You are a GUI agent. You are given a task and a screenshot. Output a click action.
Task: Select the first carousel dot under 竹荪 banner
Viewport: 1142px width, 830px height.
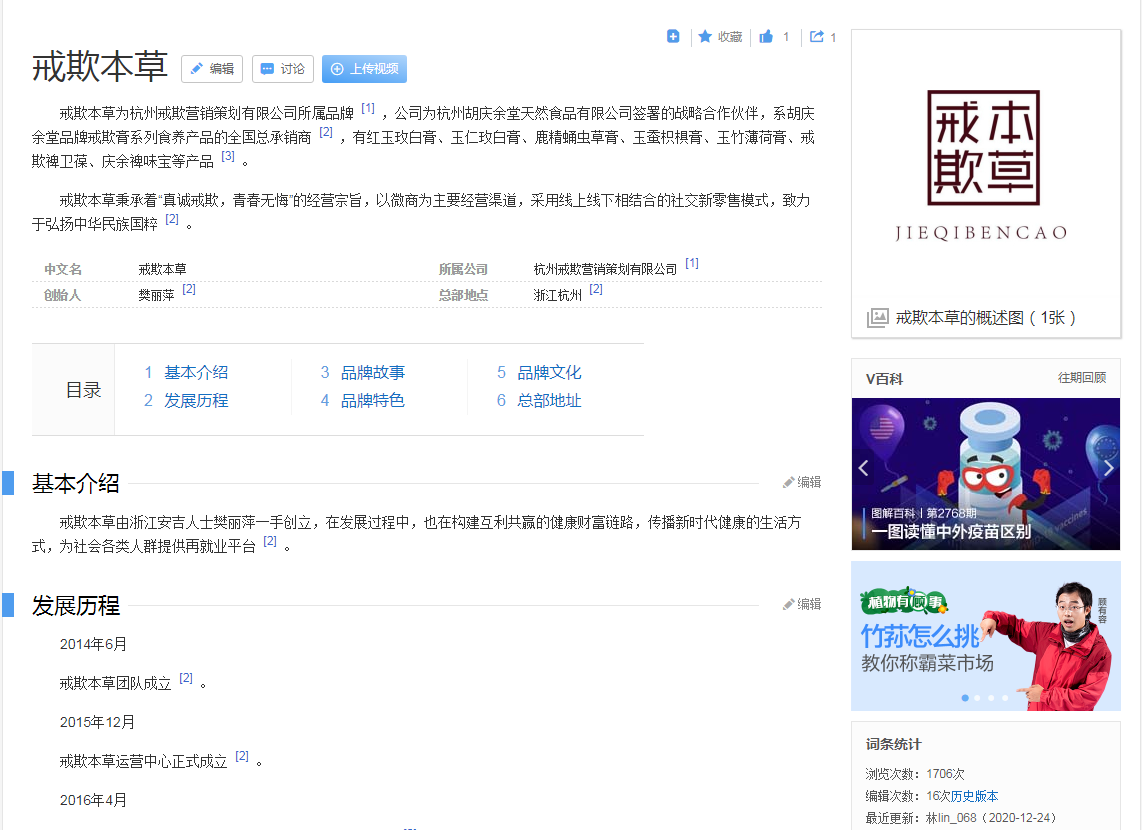coord(965,698)
